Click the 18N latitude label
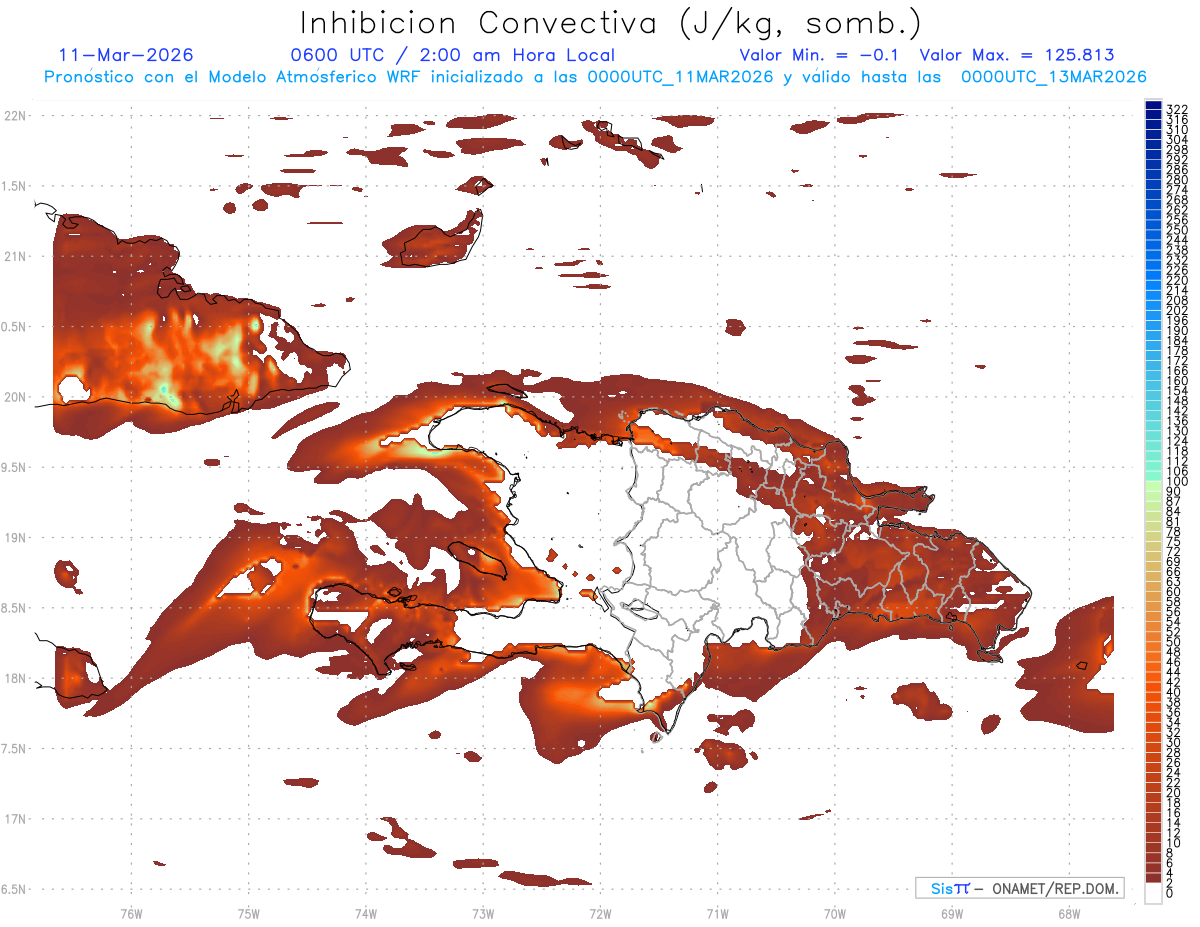Viewport: 1200px width, 927px height. 15,678
